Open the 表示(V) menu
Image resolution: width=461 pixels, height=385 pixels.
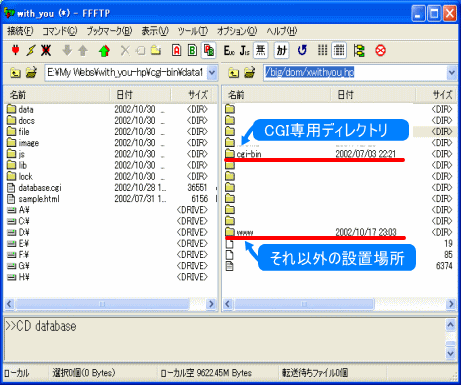[155, 31]
